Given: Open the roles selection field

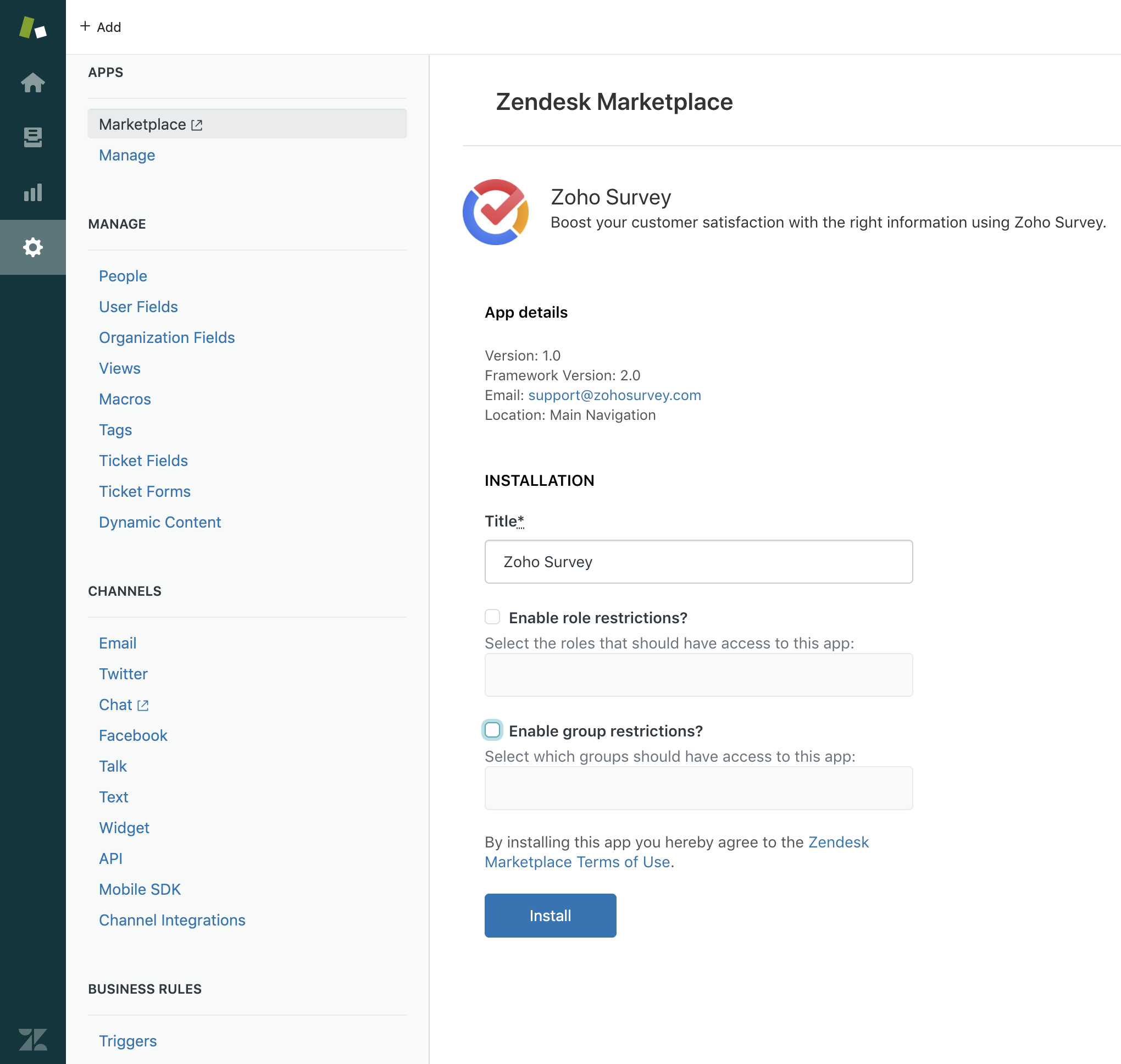Looking at the screenshot, I should 698,675.
